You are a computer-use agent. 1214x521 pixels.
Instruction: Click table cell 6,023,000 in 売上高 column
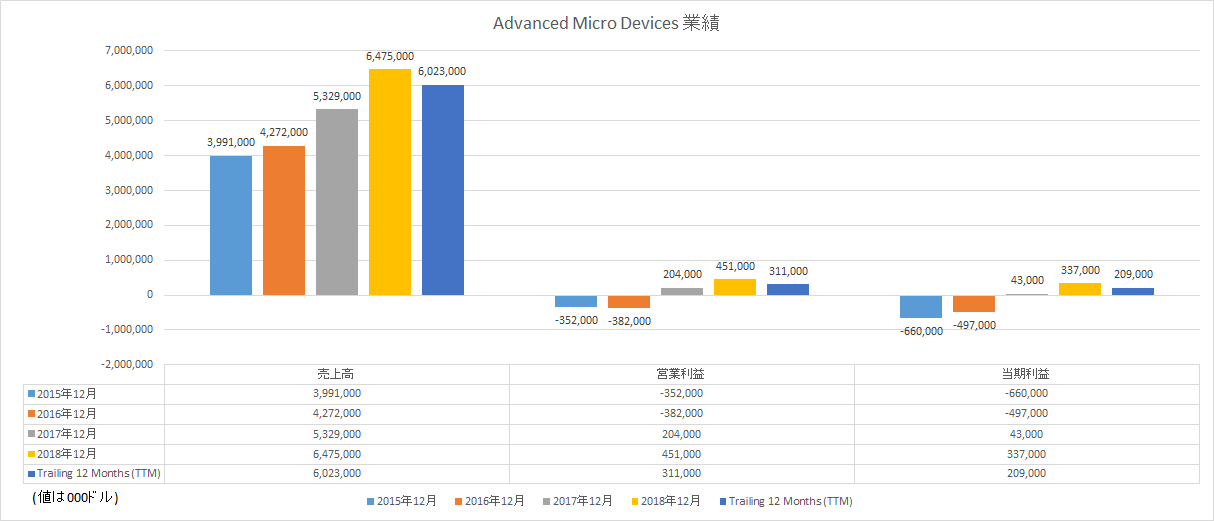point(337,474)
